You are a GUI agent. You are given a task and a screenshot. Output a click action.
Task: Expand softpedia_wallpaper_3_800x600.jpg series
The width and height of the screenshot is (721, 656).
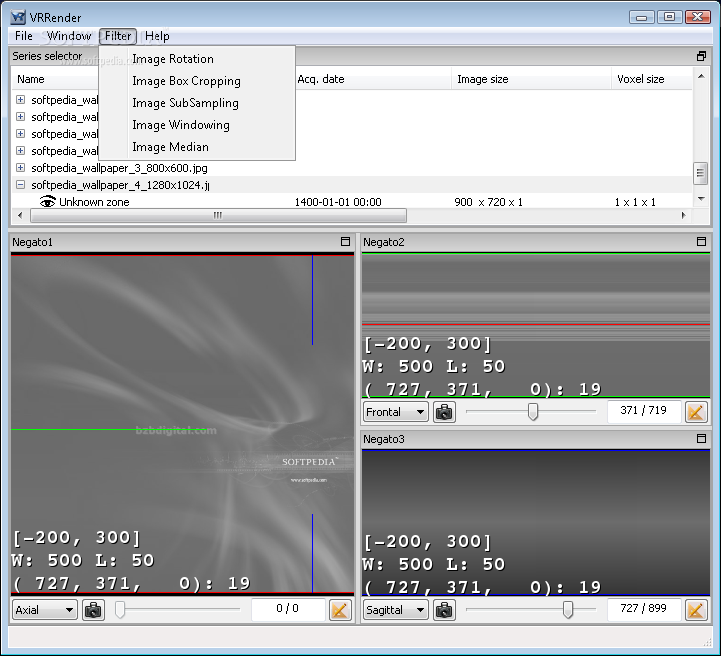[x=20, y=167]
